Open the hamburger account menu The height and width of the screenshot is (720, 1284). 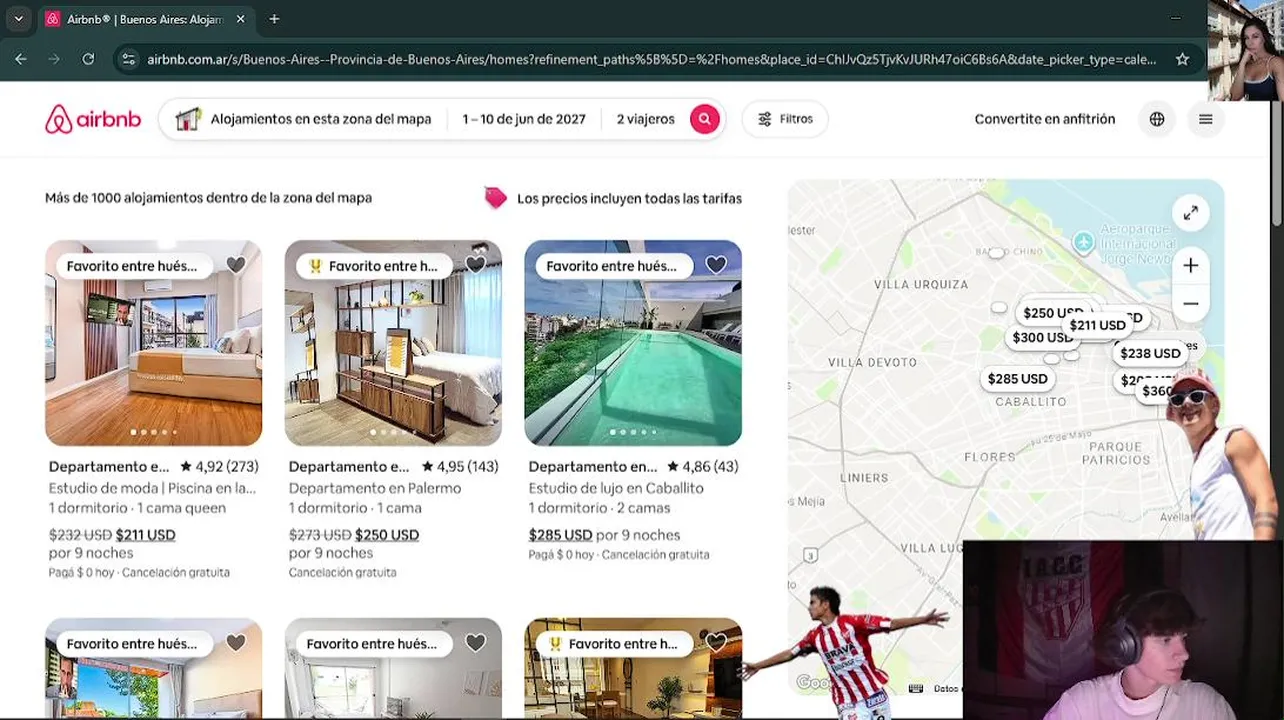pos(1206,119)
